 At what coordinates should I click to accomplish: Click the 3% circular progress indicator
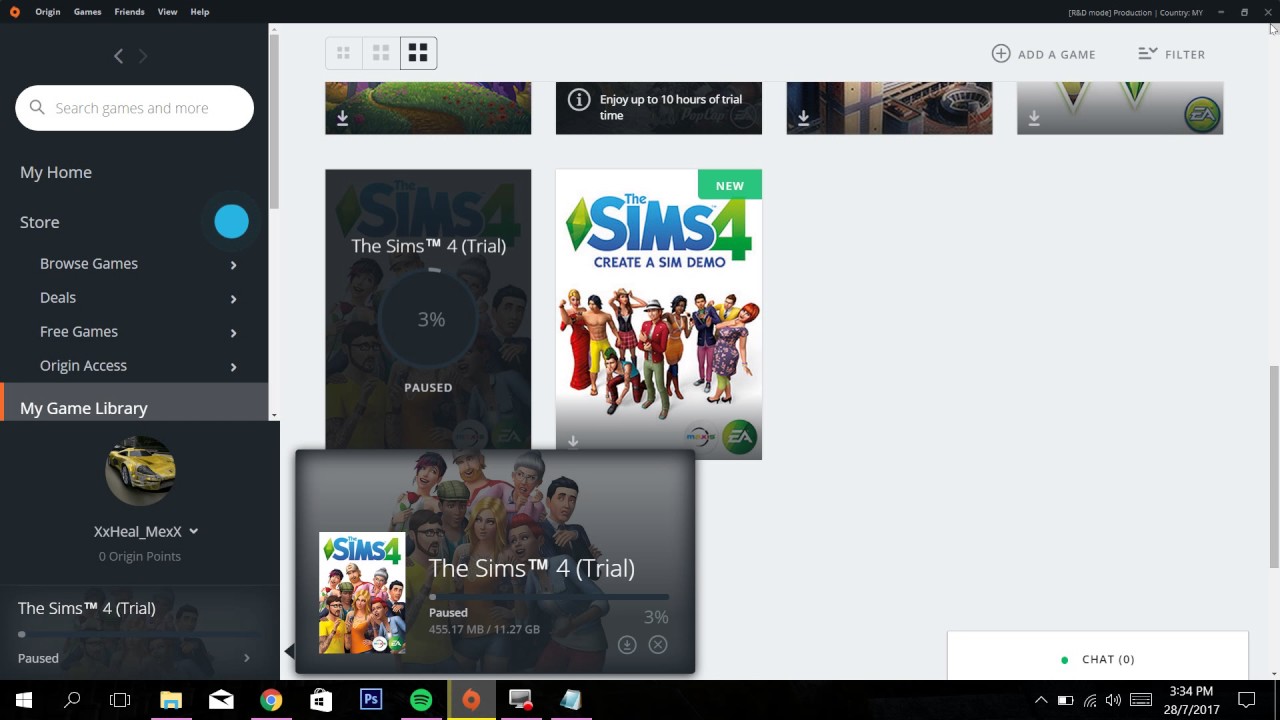(x=431, y=319)
